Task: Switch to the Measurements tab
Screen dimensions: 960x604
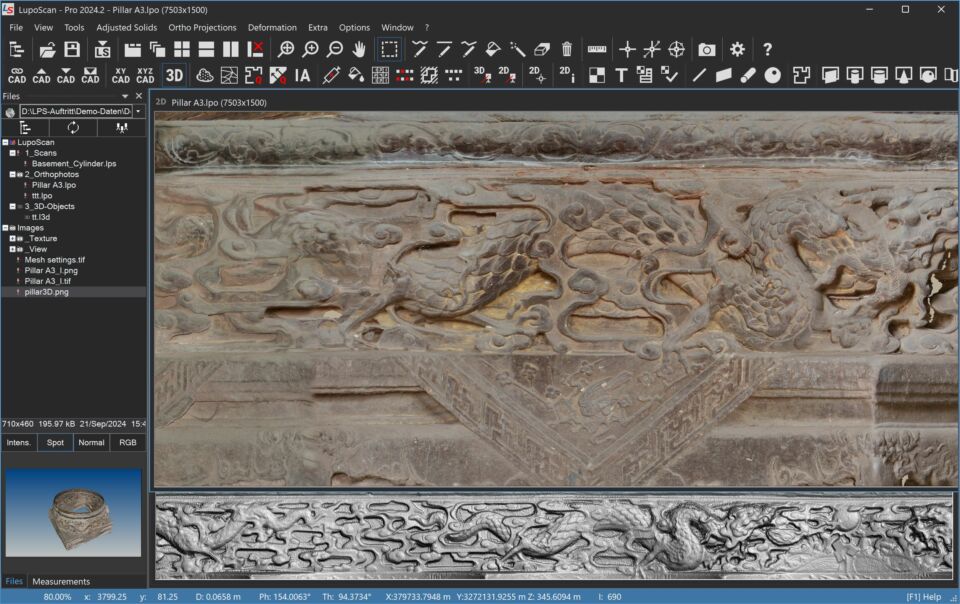Action: coord(60,581)
